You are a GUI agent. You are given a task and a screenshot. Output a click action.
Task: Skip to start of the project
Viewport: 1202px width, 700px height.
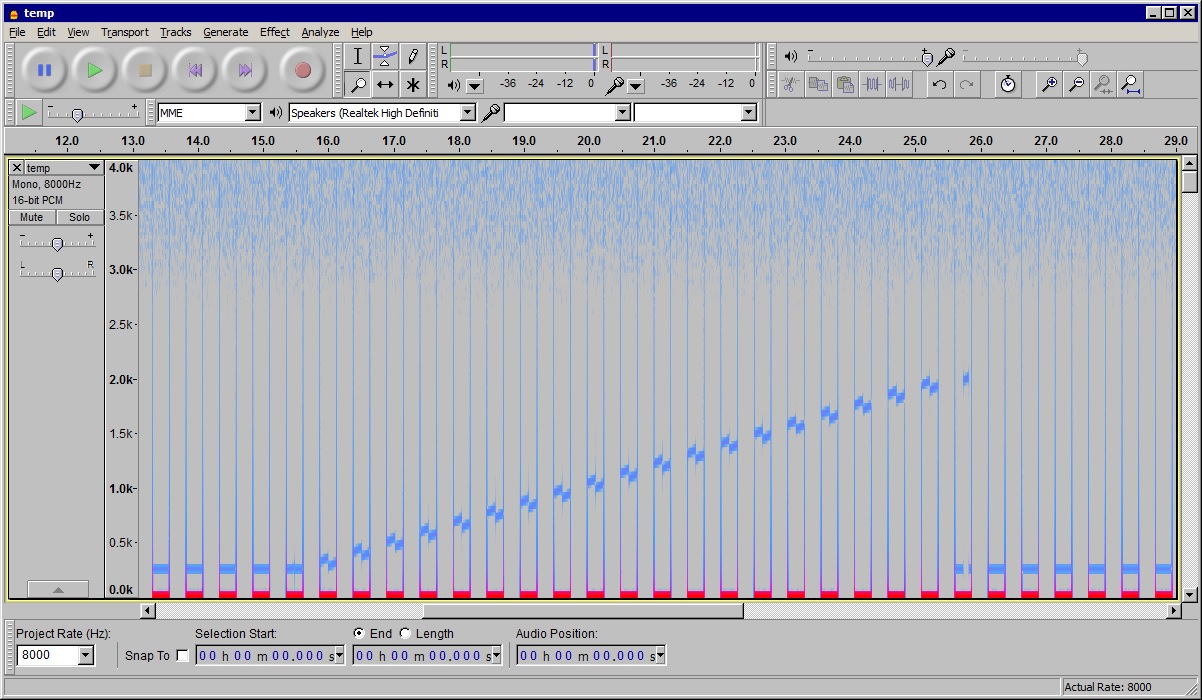pos(195,70)
